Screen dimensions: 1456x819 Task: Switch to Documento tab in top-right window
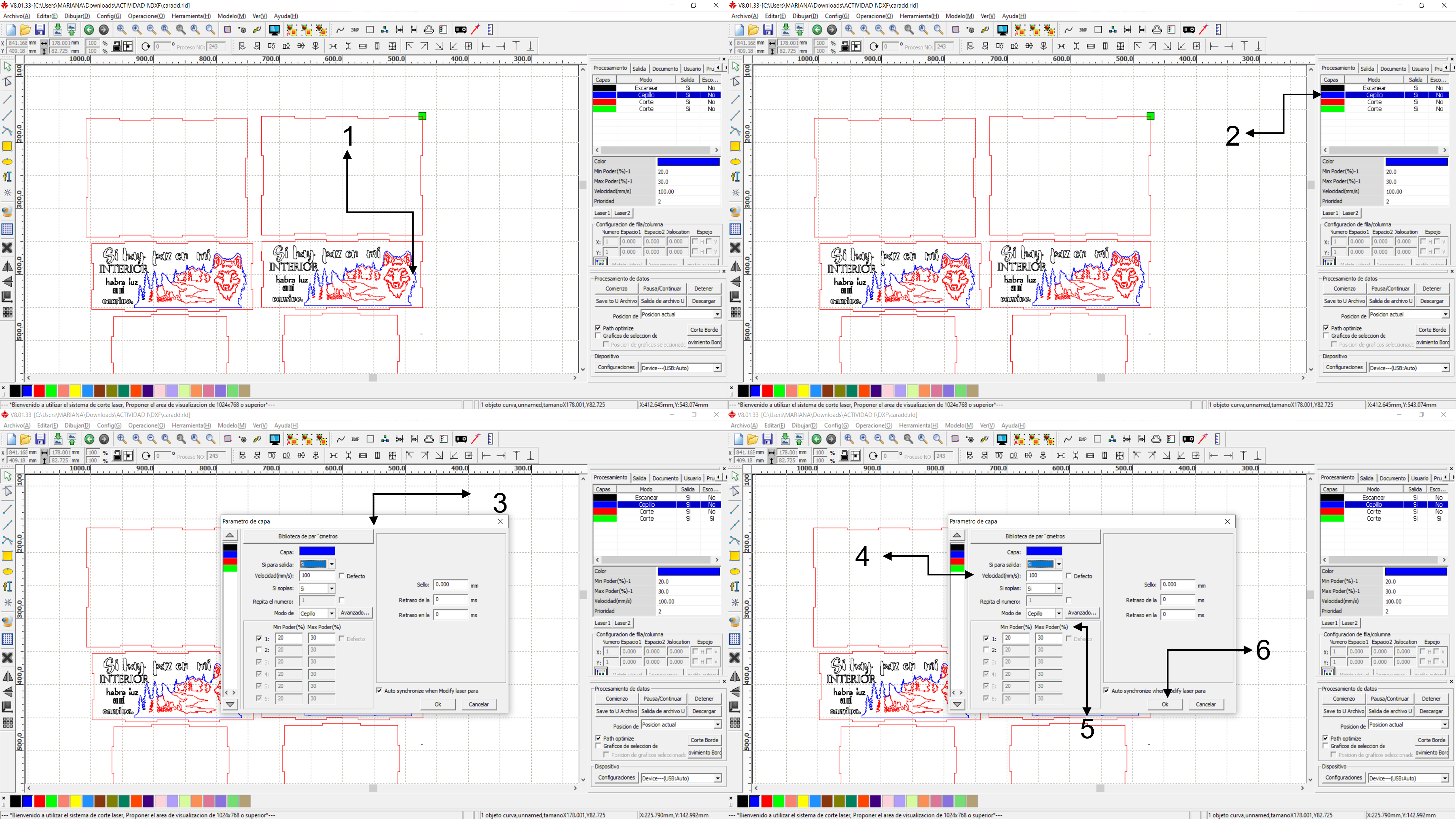[x=1393, y=68]
